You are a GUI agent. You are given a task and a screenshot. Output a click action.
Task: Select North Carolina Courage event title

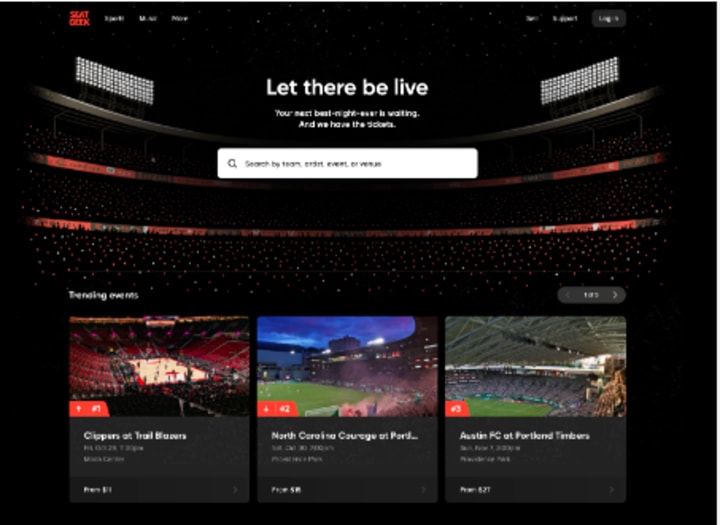click(x=344, y=435)
